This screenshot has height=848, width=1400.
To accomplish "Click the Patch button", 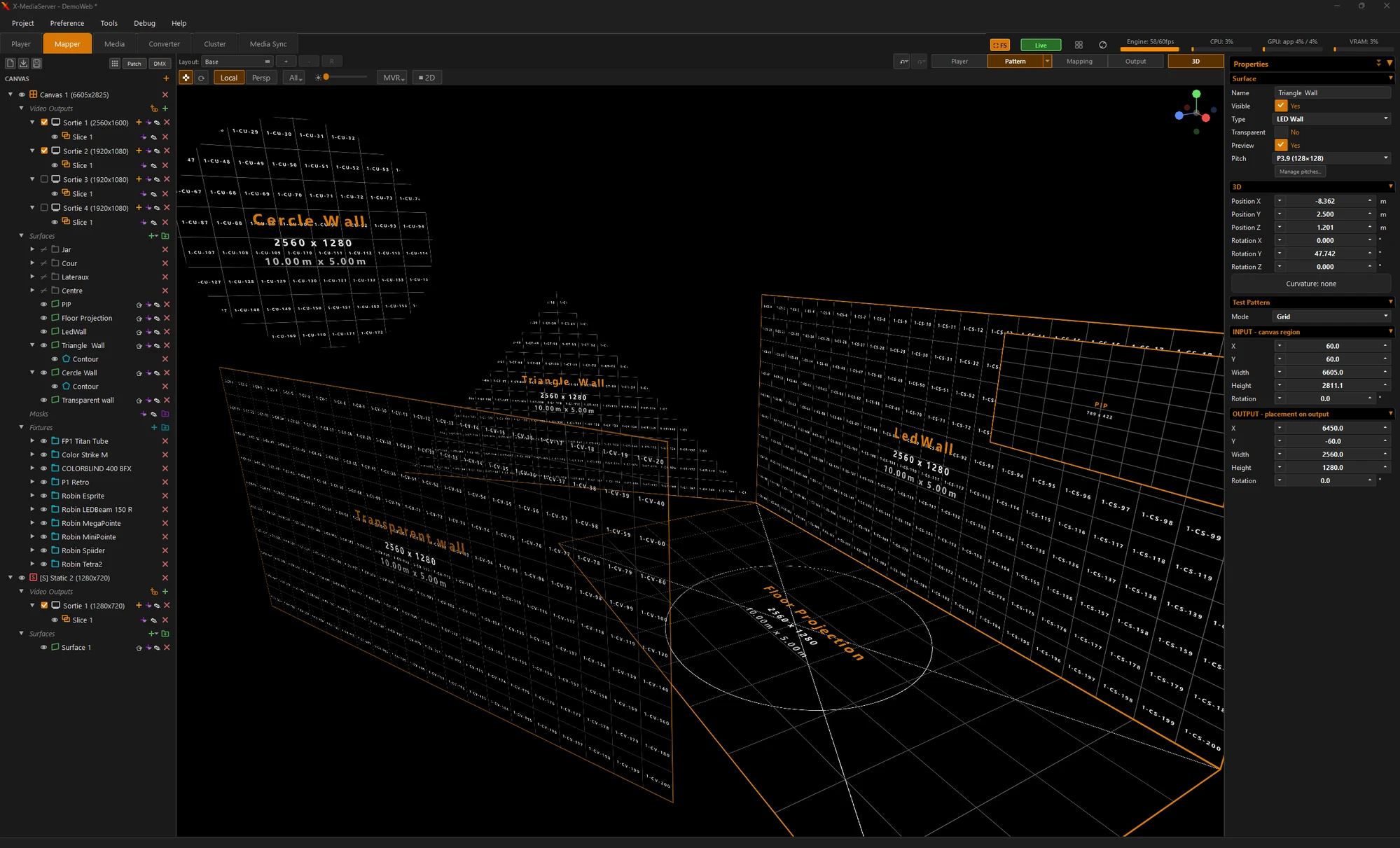I will click(x=134, y=63).
